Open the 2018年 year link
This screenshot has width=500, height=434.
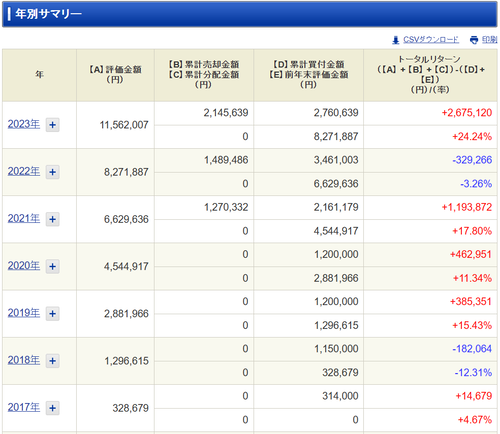point(24,360)
